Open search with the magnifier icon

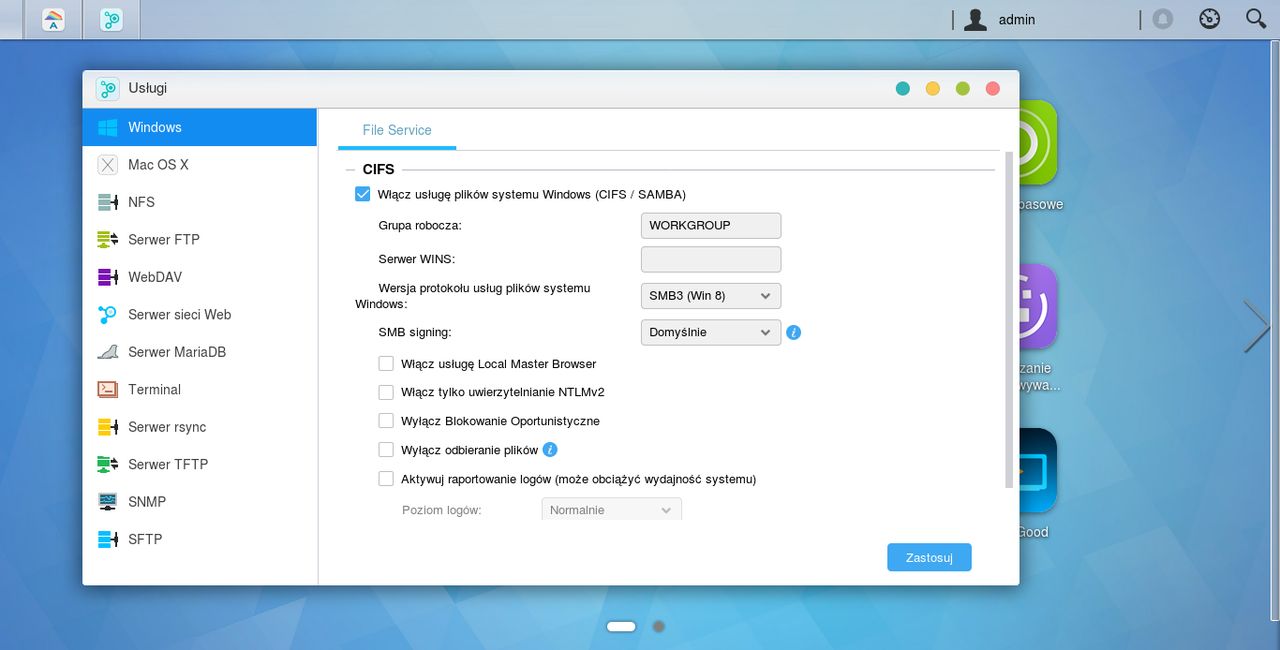1256,18
